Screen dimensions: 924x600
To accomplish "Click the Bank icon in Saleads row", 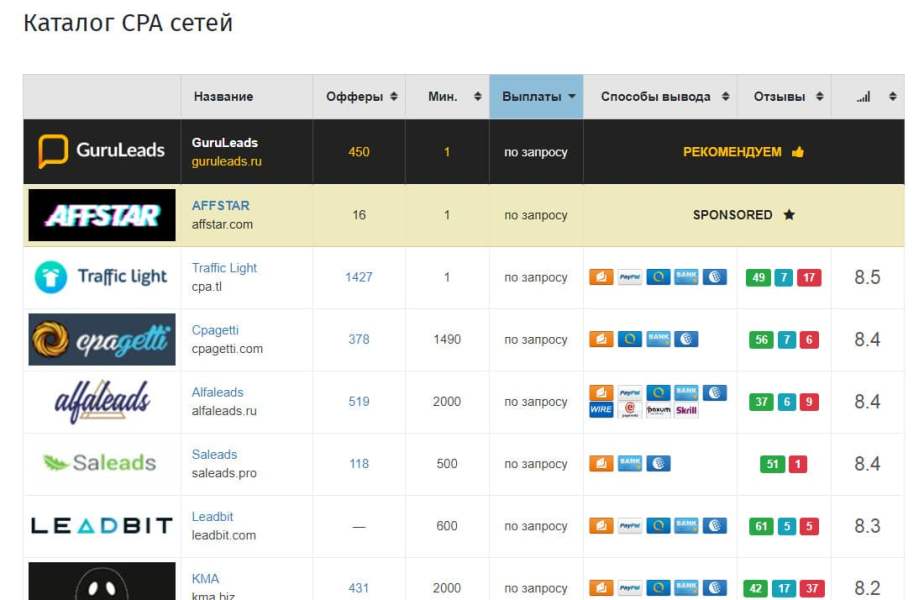I will [x=629, y=463].
